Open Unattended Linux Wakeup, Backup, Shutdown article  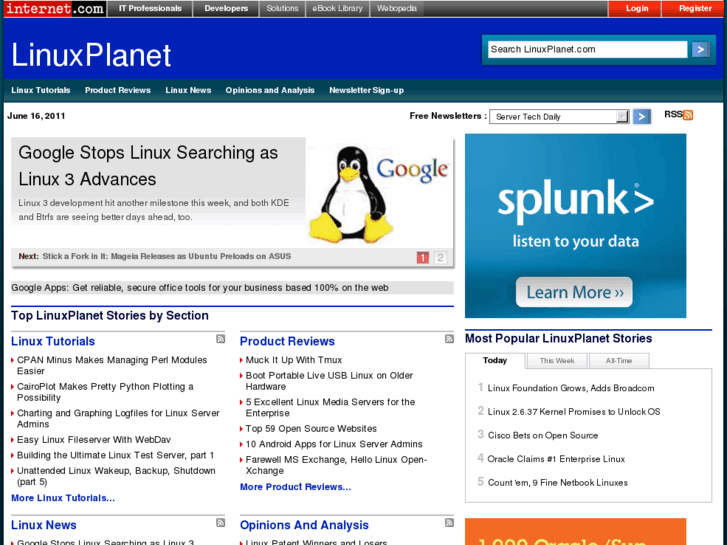pos(116,476)
